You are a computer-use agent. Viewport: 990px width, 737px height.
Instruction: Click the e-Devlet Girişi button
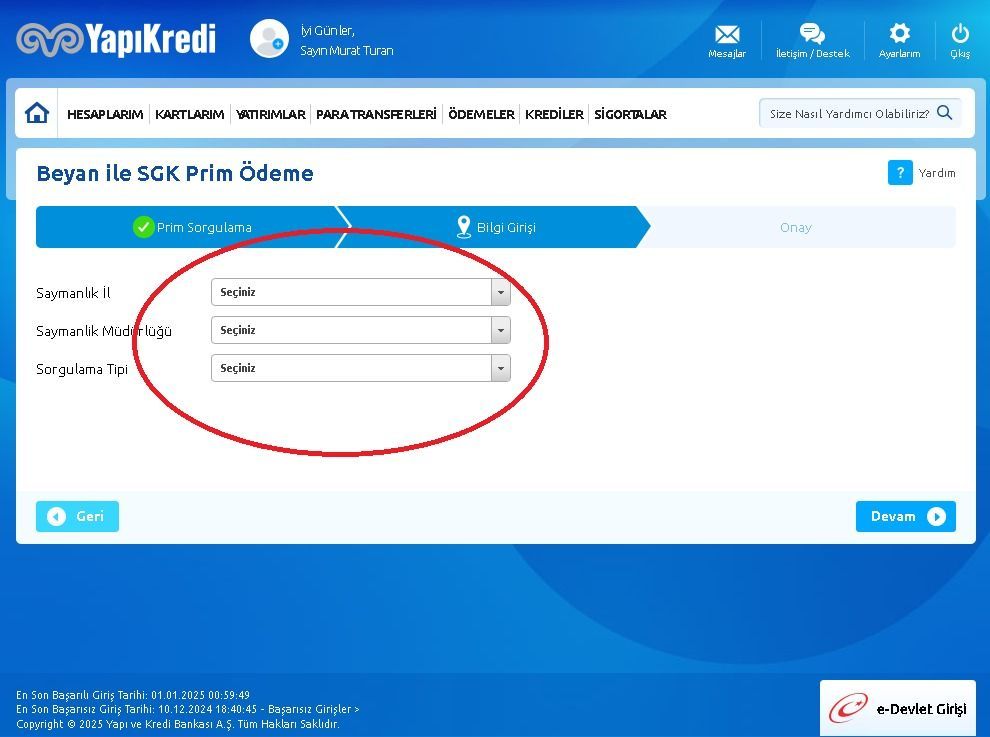click(897, 708)
